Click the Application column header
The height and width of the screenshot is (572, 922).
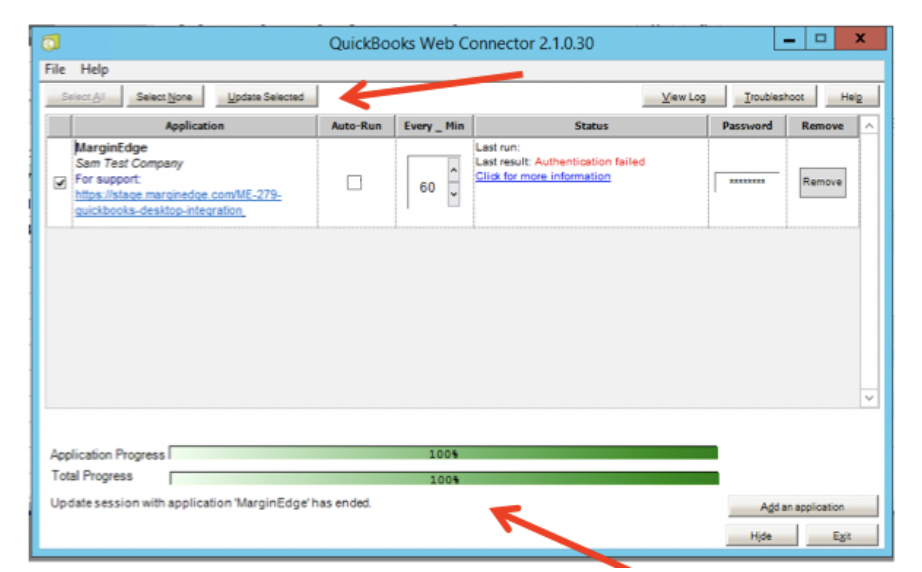(195, 126)
